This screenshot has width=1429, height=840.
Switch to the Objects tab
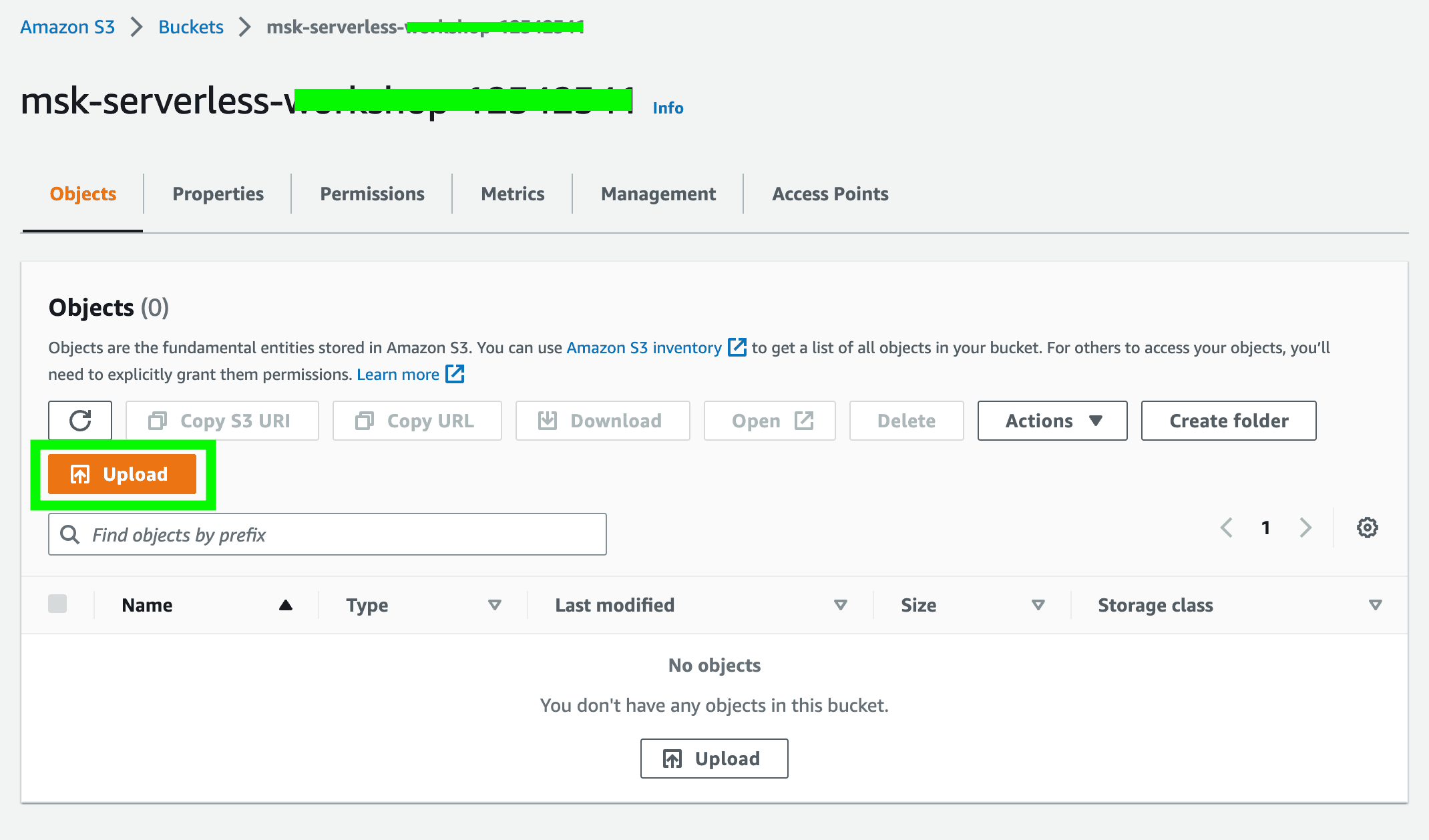pyautogui.click(x=83, y=194)
